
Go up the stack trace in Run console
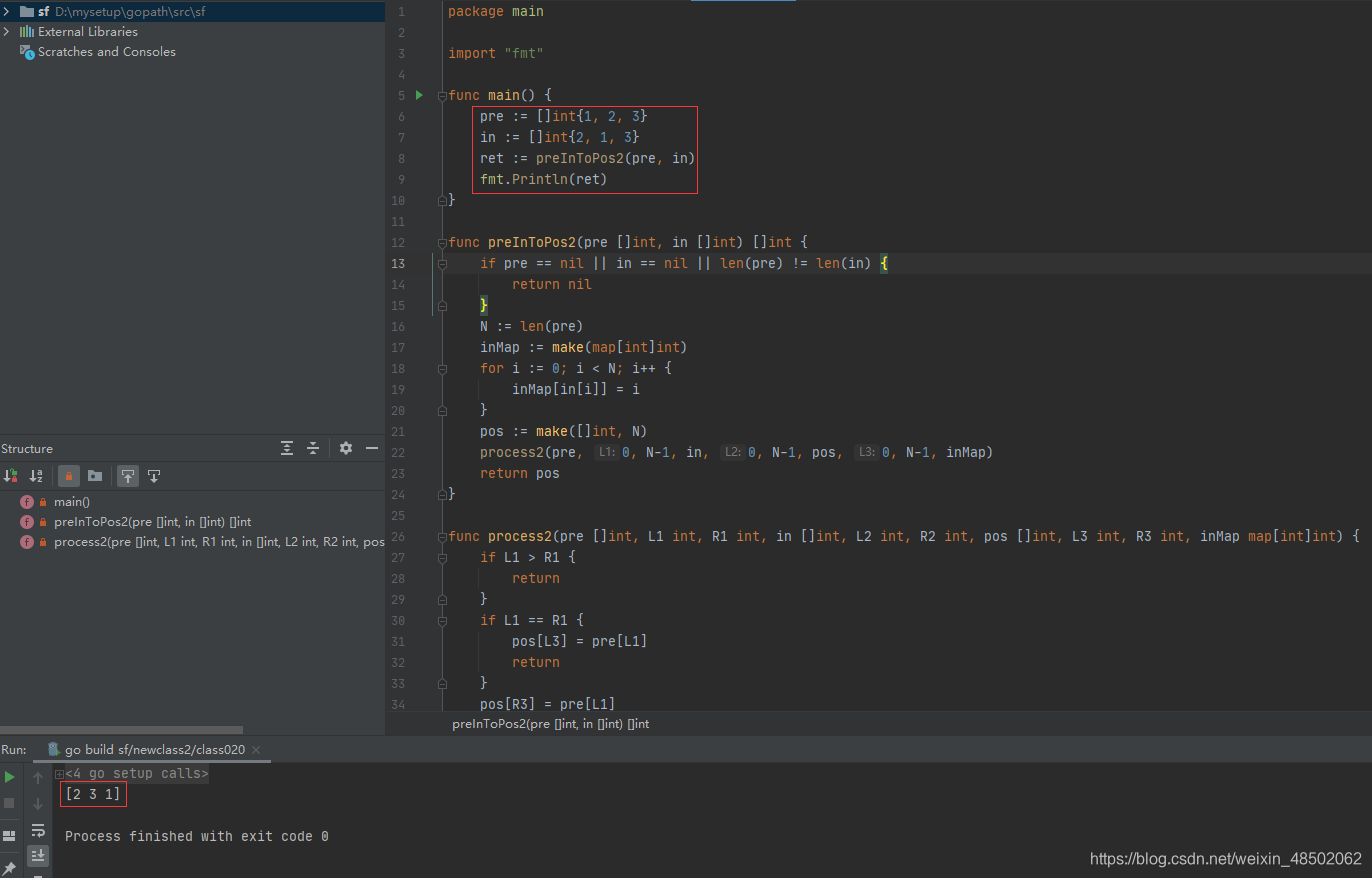click(38, 777)
